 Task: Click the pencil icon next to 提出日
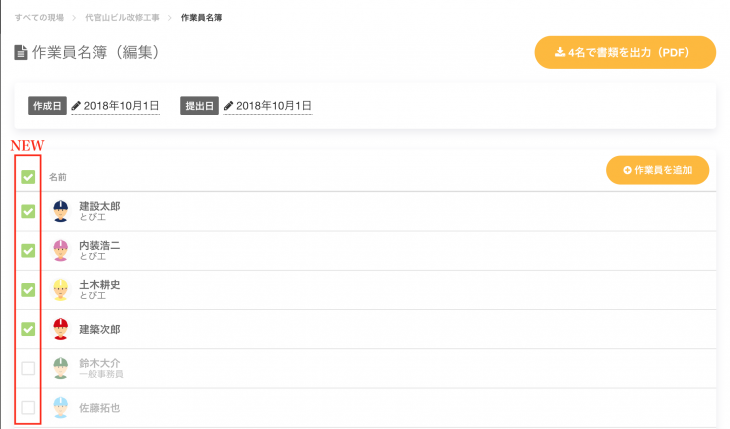pos(228,106)
